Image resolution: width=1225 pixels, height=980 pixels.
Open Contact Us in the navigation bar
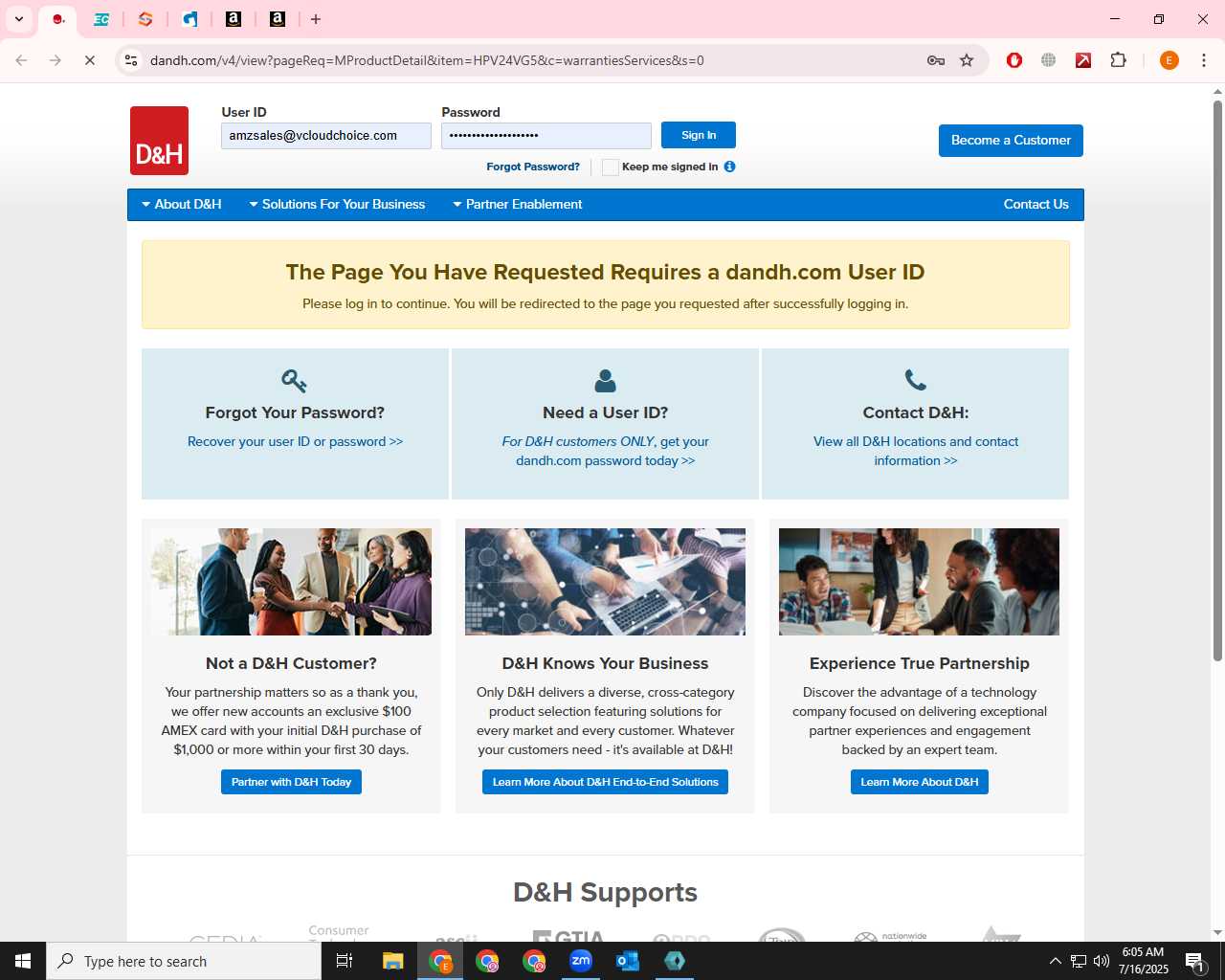pos(1036,205)
